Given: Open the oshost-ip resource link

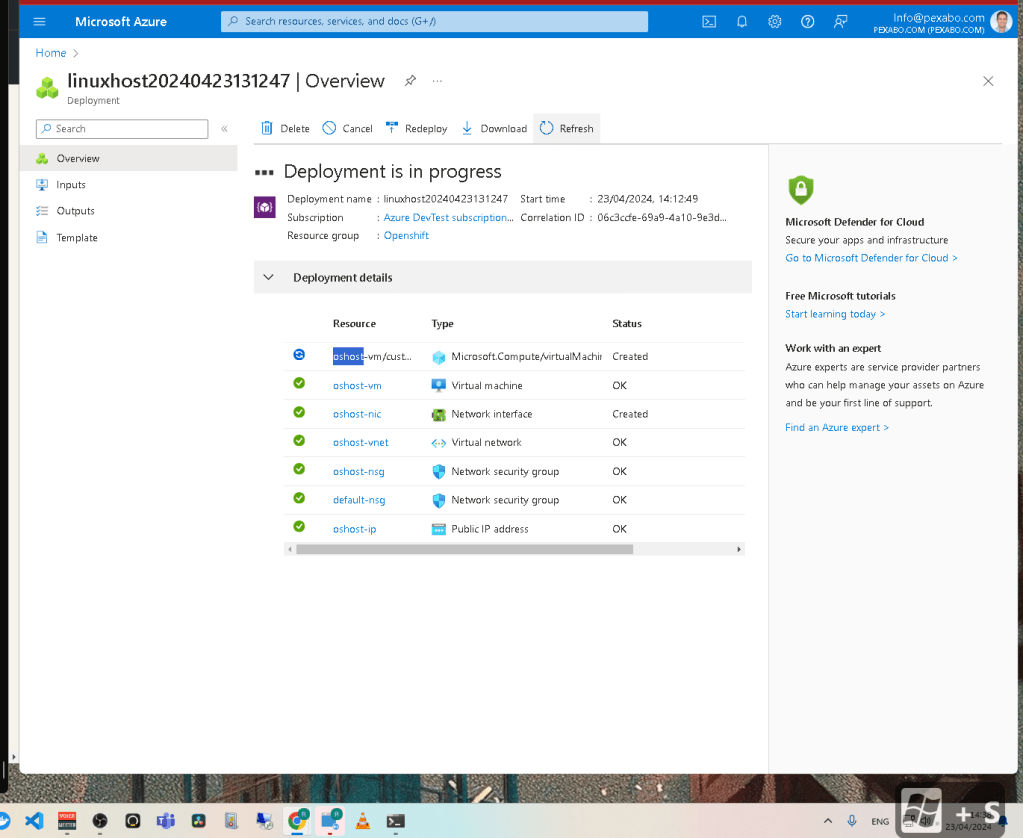Looking at the screenshot, I should (354, 529).
